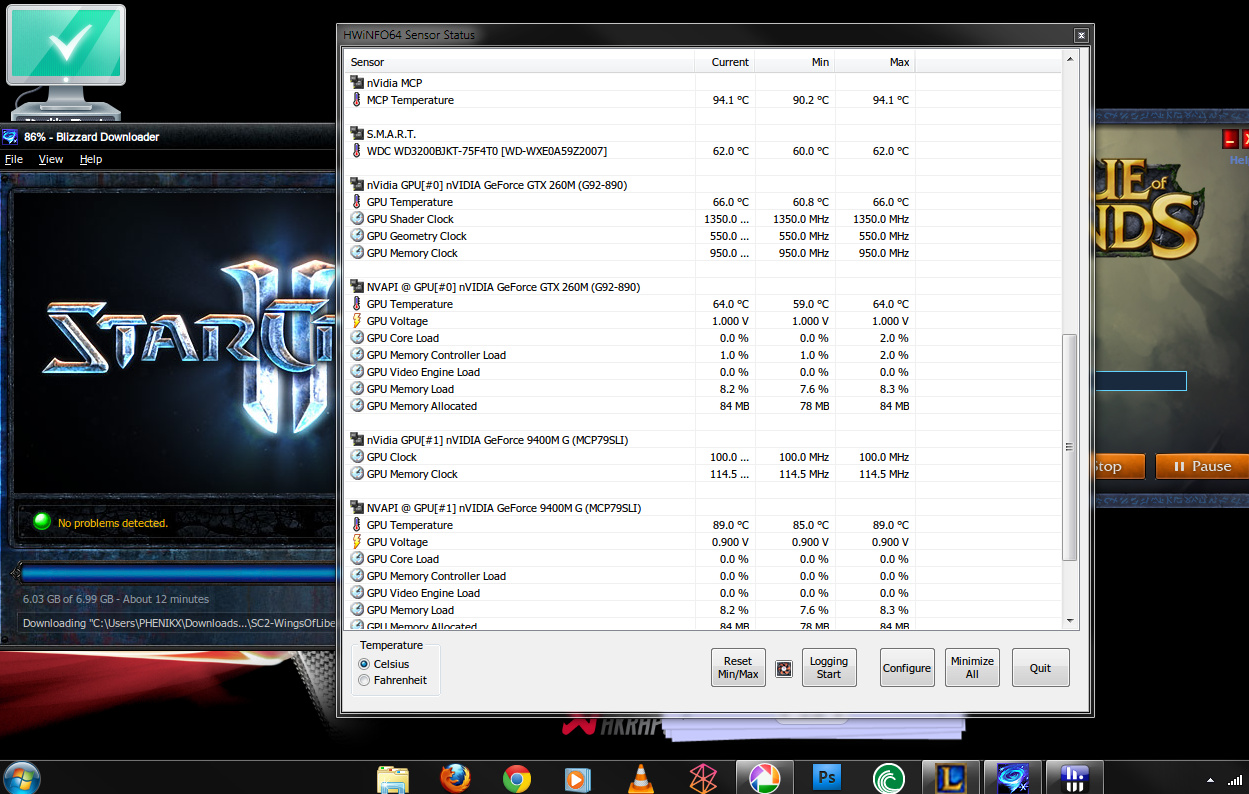Screen dimensions: 1249x794
Task: Click the GPU Geometry Clock icon
Action: (357, 236)
